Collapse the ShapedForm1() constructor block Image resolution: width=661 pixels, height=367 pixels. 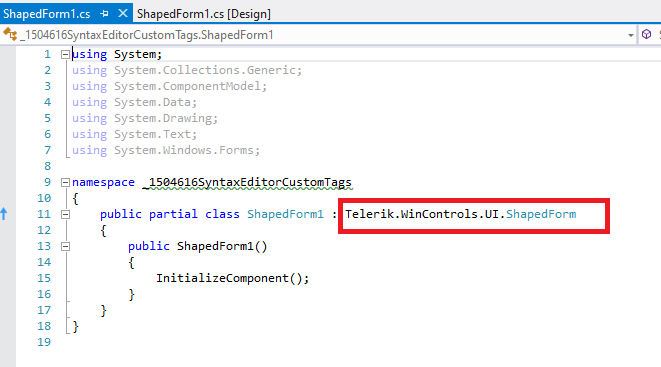point(65,246)
